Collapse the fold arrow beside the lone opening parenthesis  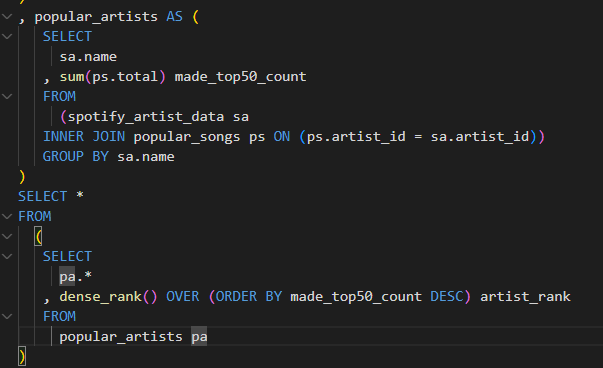point(7,236)
